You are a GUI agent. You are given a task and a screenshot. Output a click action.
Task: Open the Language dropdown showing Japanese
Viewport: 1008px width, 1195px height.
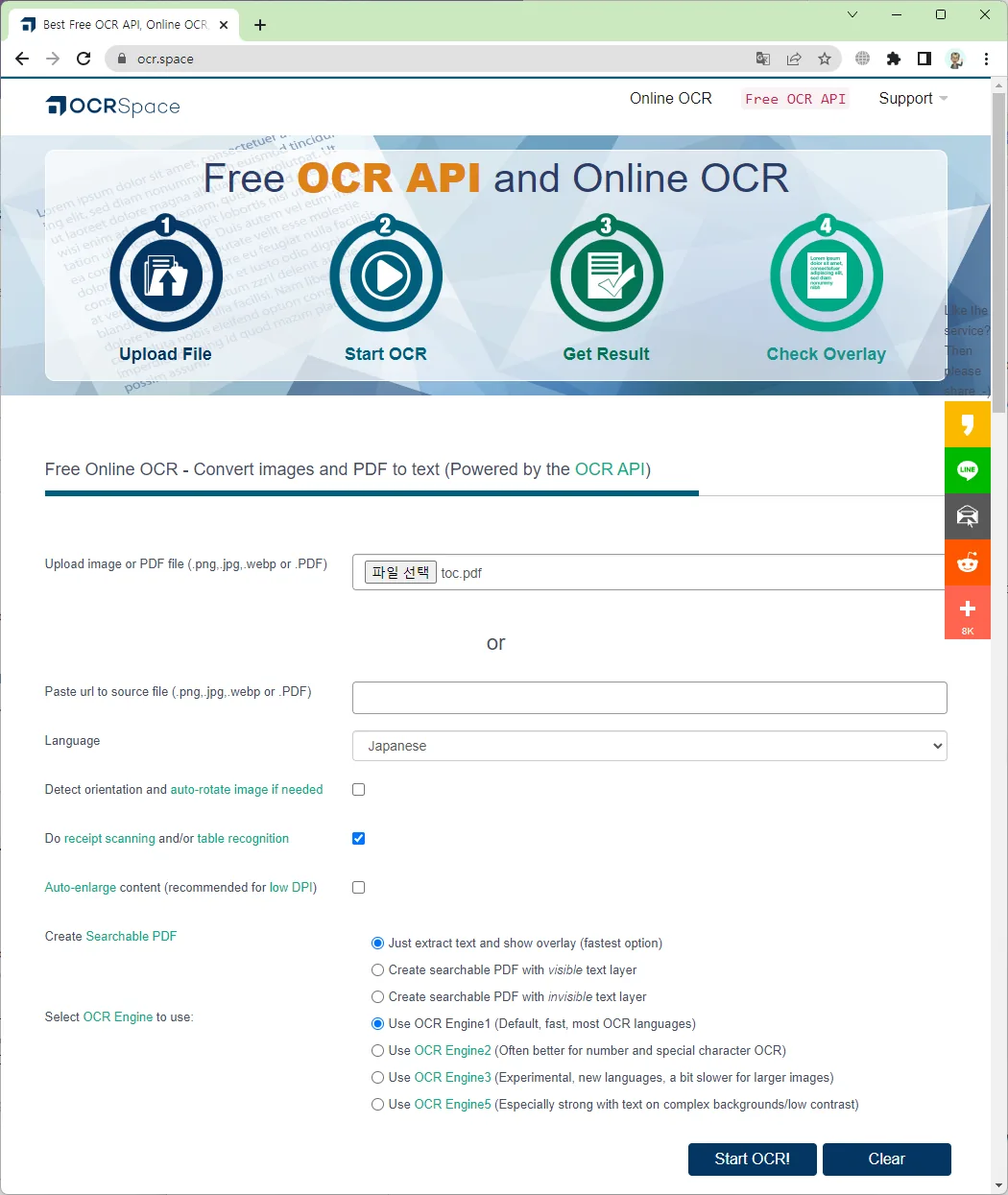[x=650, y=746]
